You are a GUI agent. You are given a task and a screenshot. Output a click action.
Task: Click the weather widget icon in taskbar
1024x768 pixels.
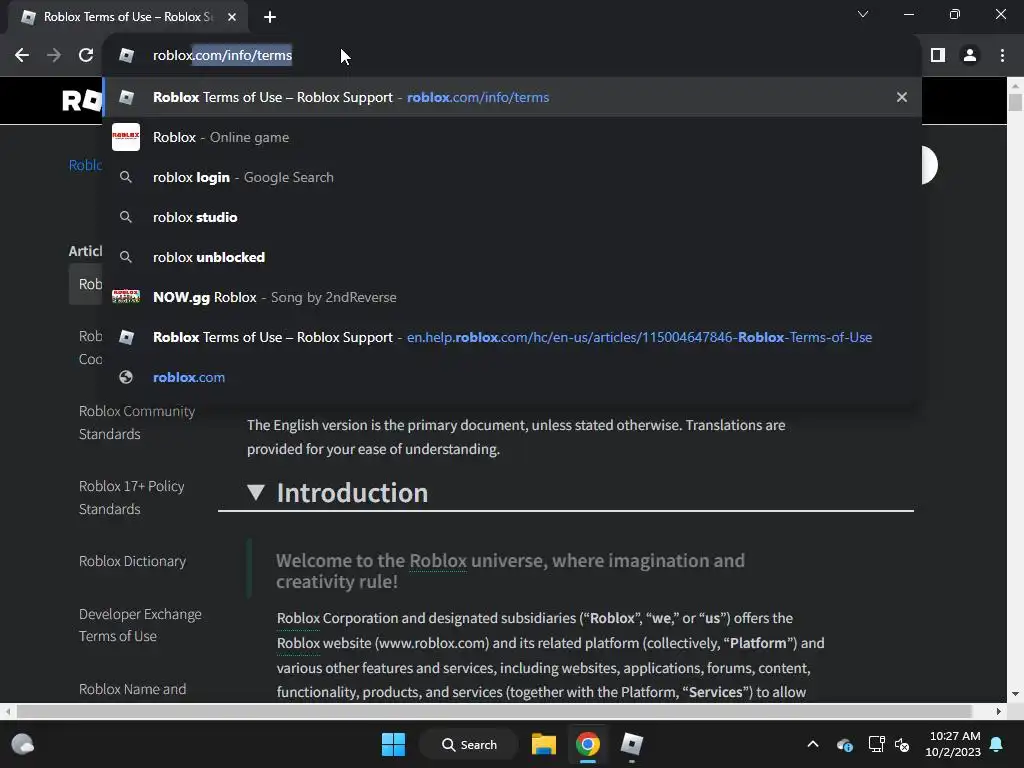(x=23, y=744)
